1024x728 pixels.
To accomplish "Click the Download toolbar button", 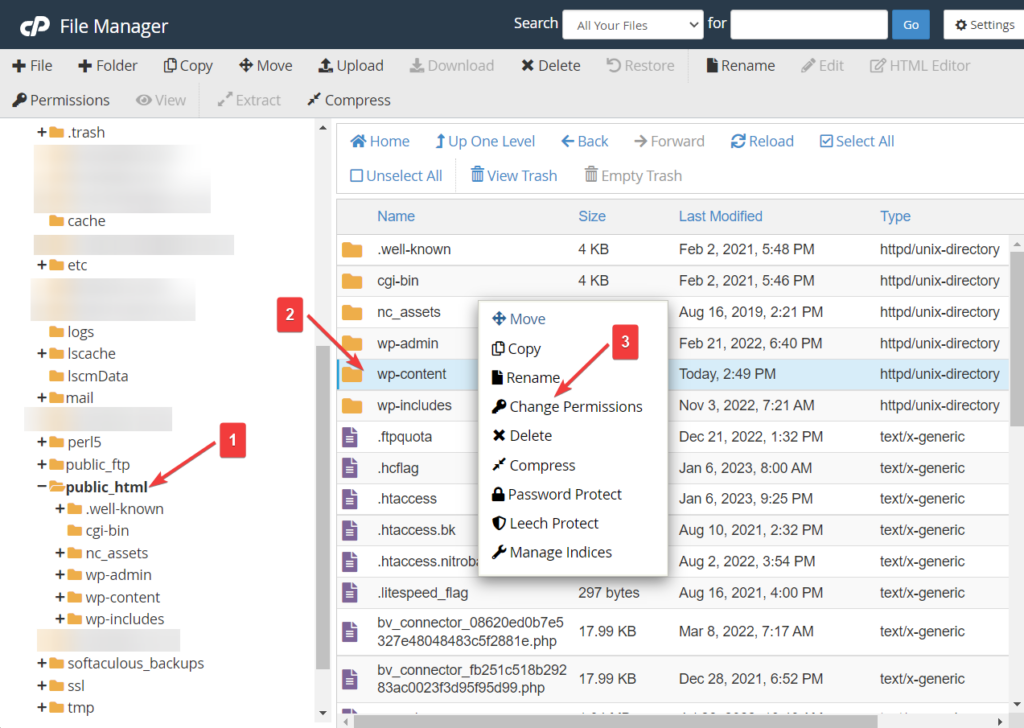I will click(452, 65).
